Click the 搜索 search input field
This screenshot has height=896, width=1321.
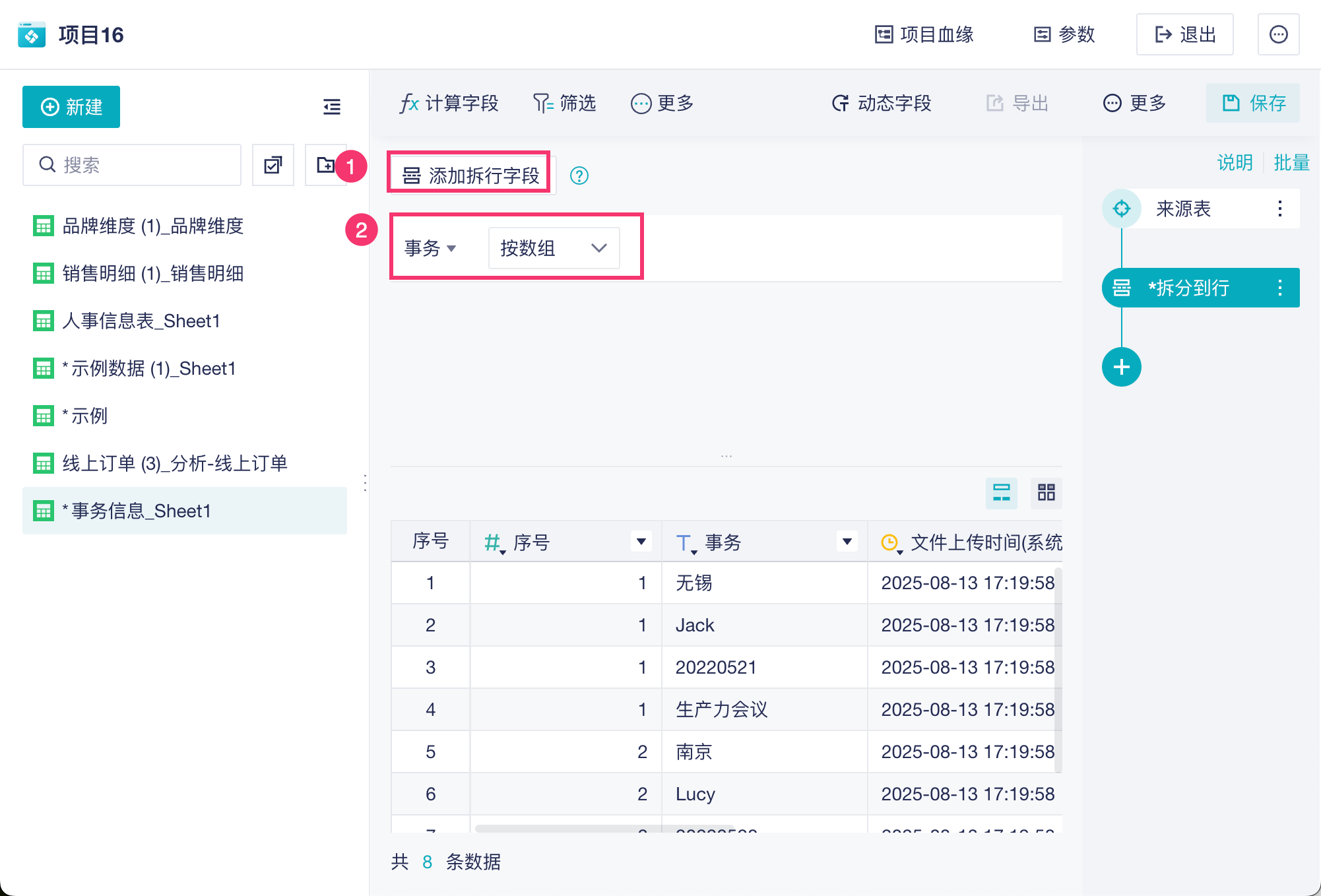(x=132, y=165)
